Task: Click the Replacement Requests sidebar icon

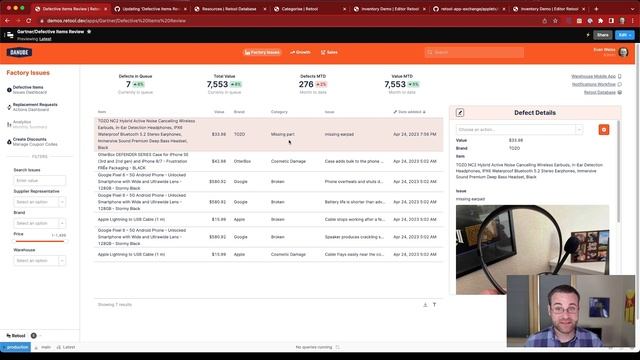Action: (x=9, y=107)
